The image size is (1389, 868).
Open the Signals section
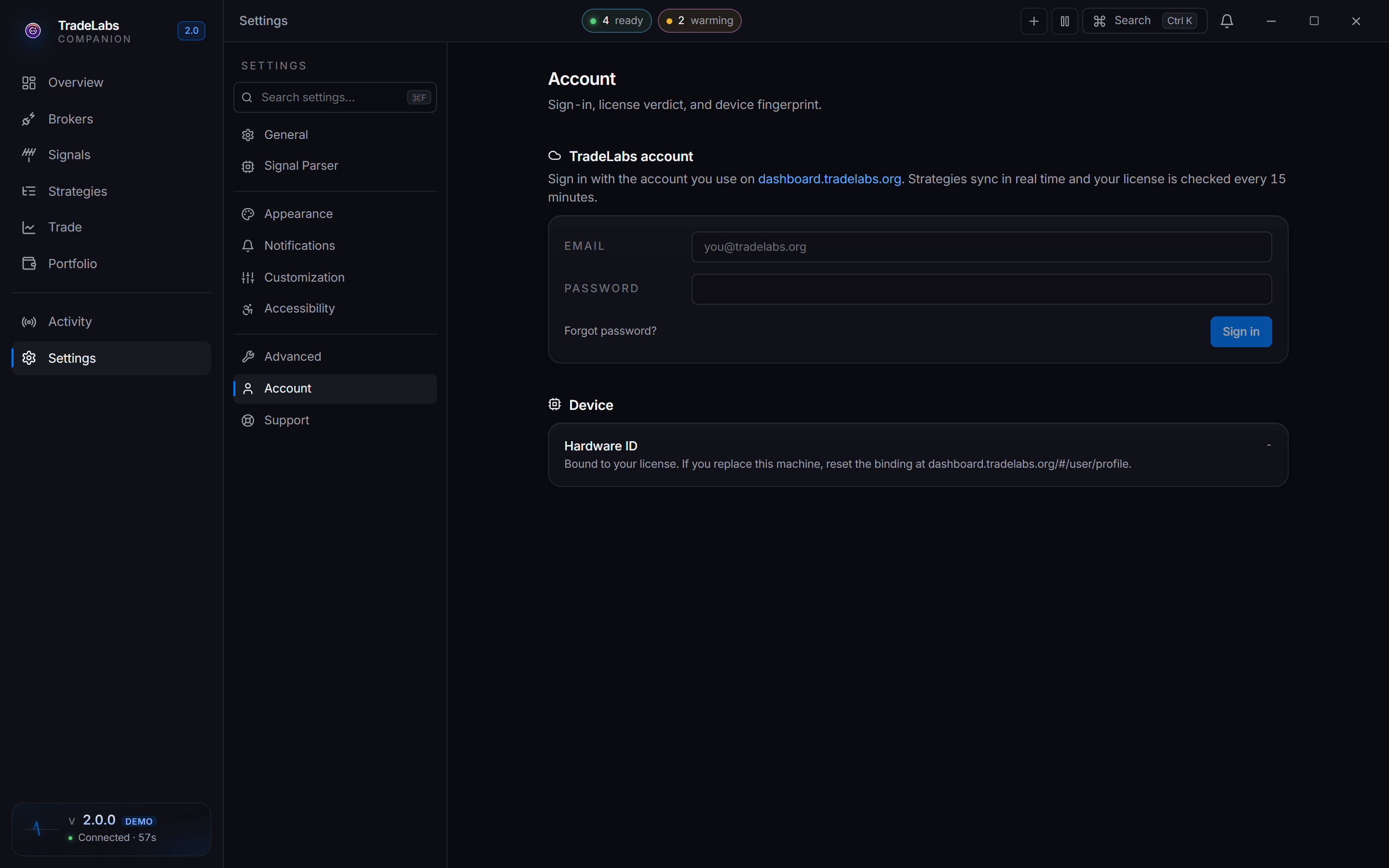point(111,155)
